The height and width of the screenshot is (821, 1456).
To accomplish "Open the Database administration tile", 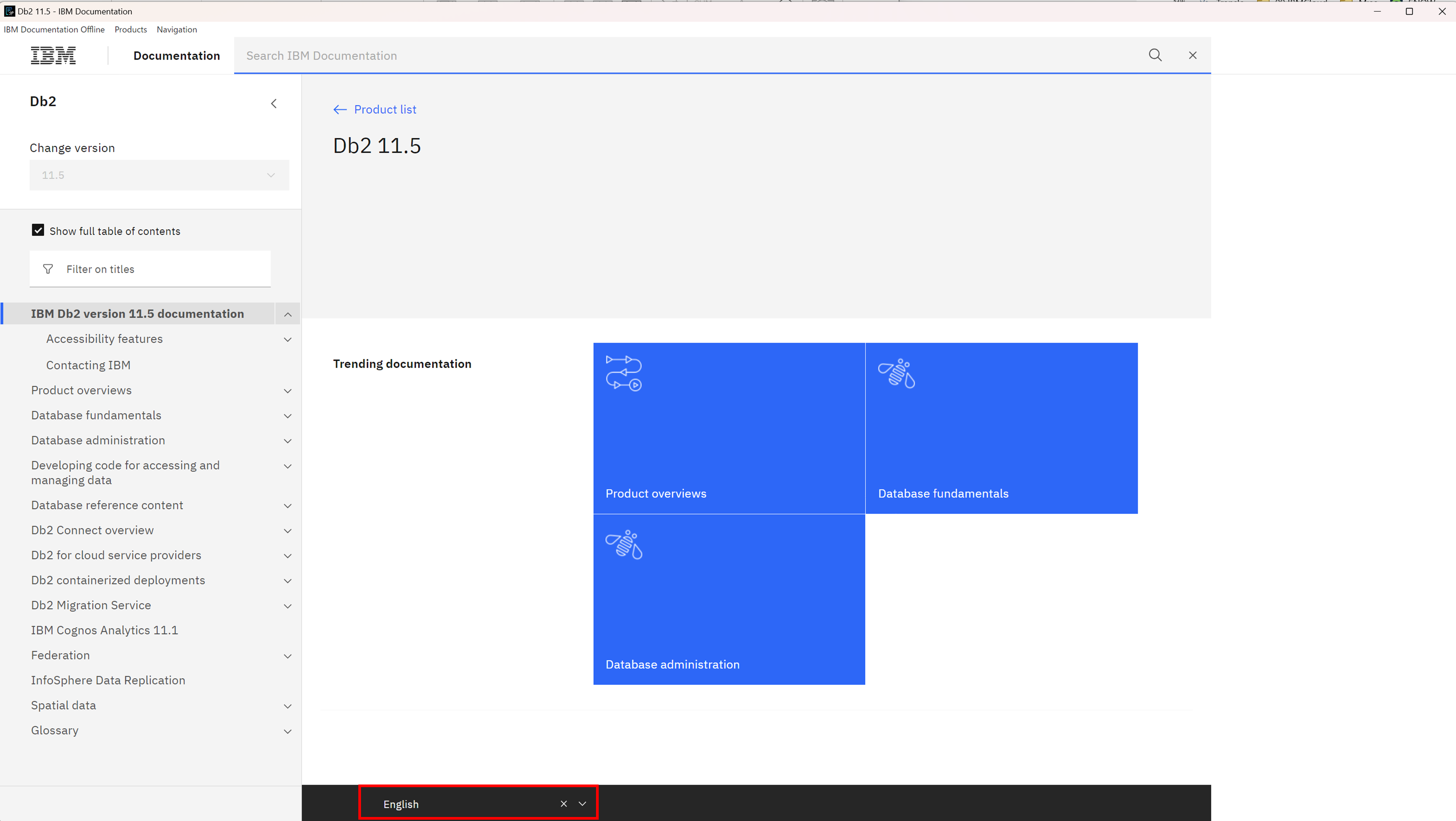I will 729,599.
